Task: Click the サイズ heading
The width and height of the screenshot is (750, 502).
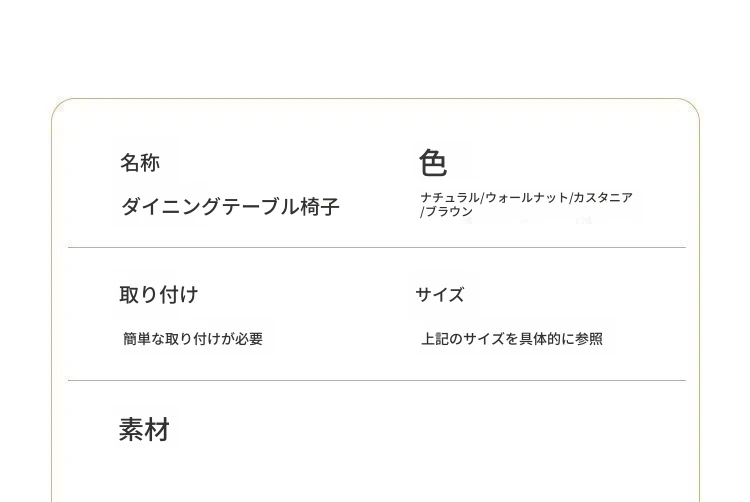Action: click(x=440, y=295)
